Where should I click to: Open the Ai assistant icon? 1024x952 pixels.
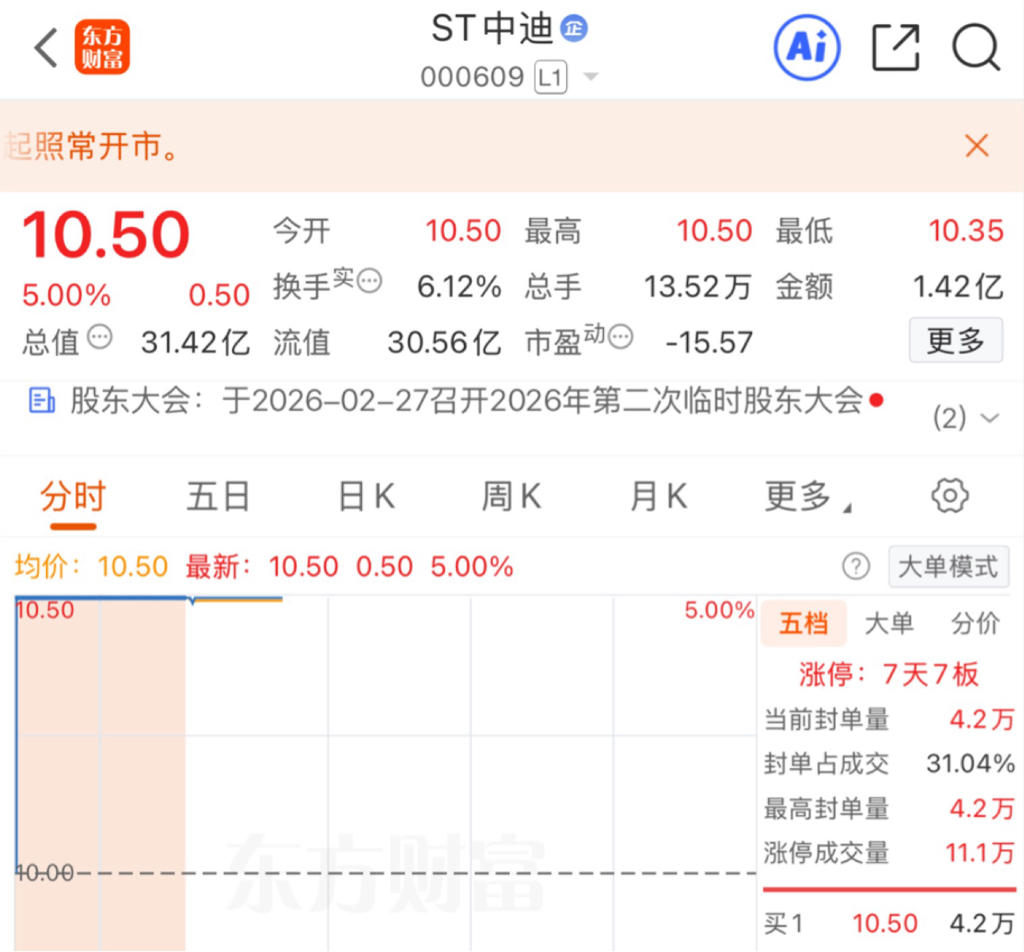coord(807,48)
